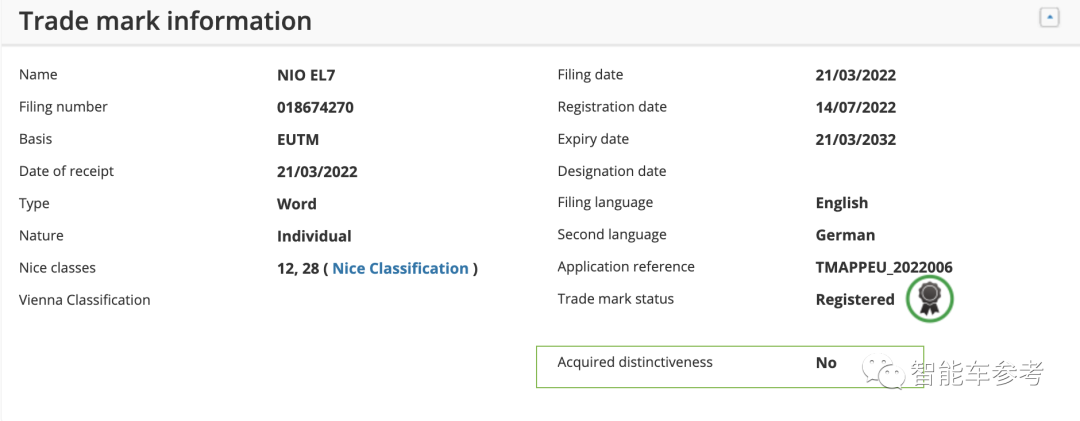
Task: Click the Type value Word
Action: point(297,204)
